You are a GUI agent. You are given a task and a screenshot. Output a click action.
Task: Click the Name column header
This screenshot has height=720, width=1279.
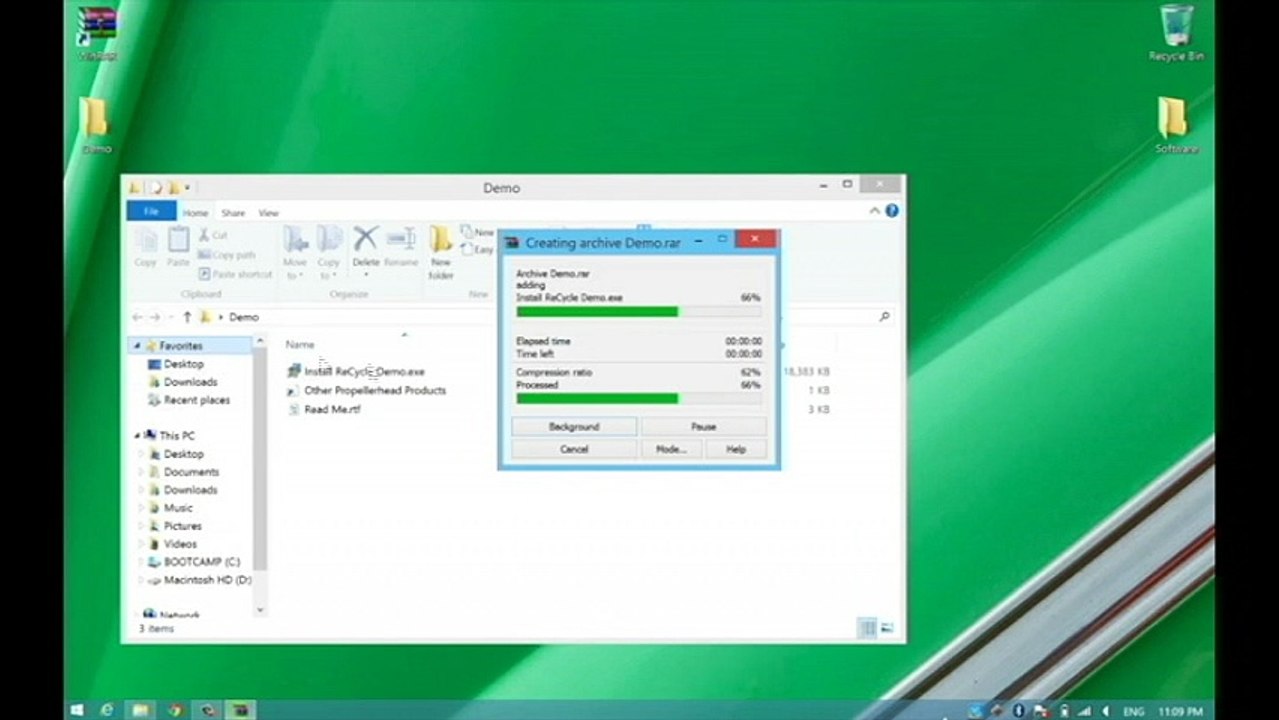point(300,344)
